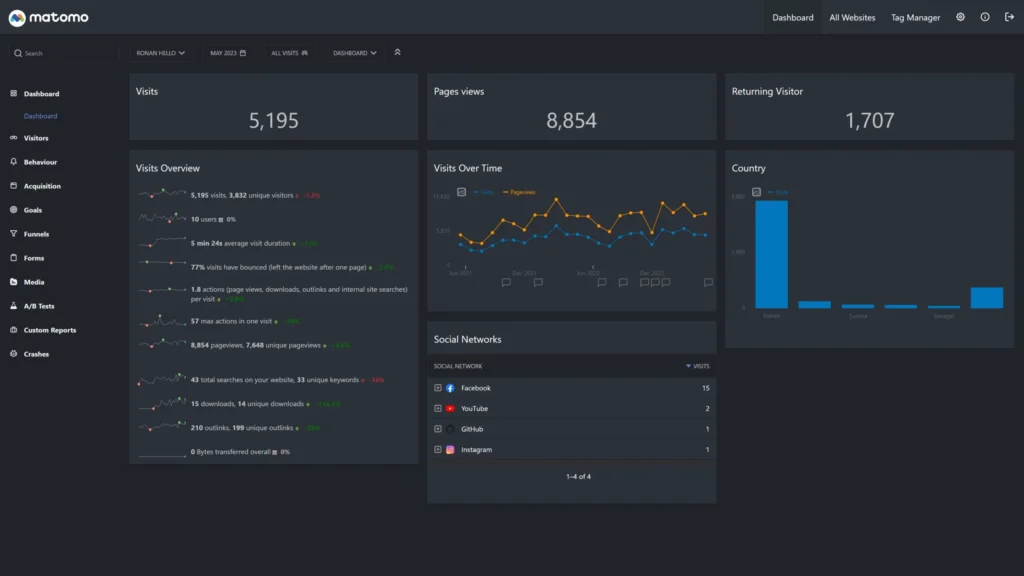This screenshot has width=1024, height=576.
Task: Click the Search input field
Action: click(65, 53)
